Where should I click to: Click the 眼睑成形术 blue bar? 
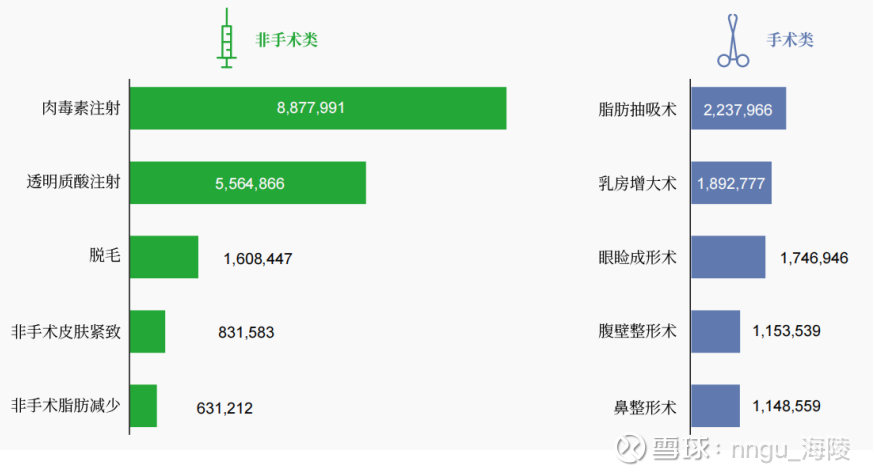728,258
